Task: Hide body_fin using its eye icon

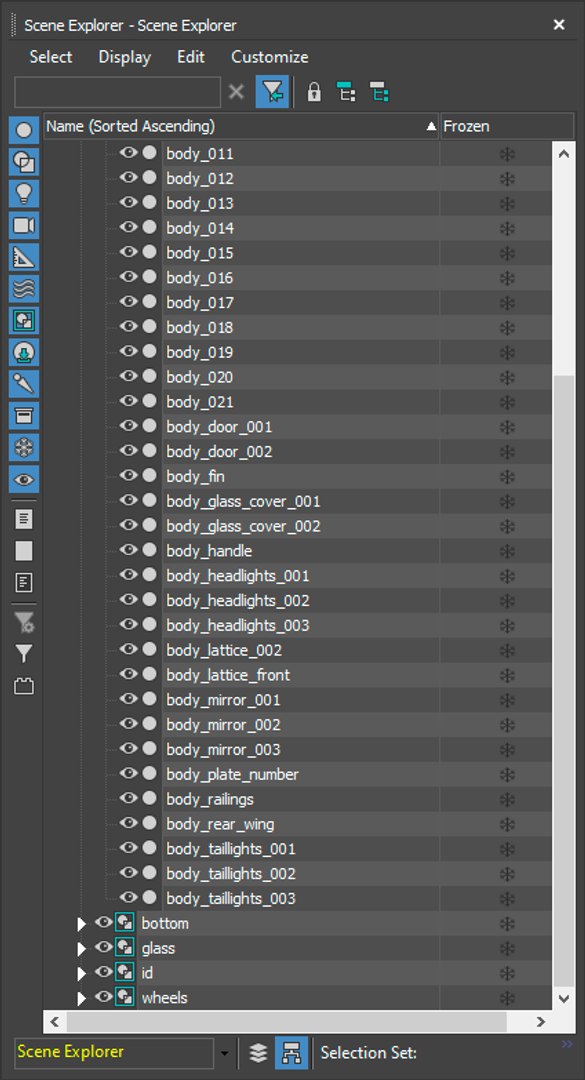Action: pos(128,475)
